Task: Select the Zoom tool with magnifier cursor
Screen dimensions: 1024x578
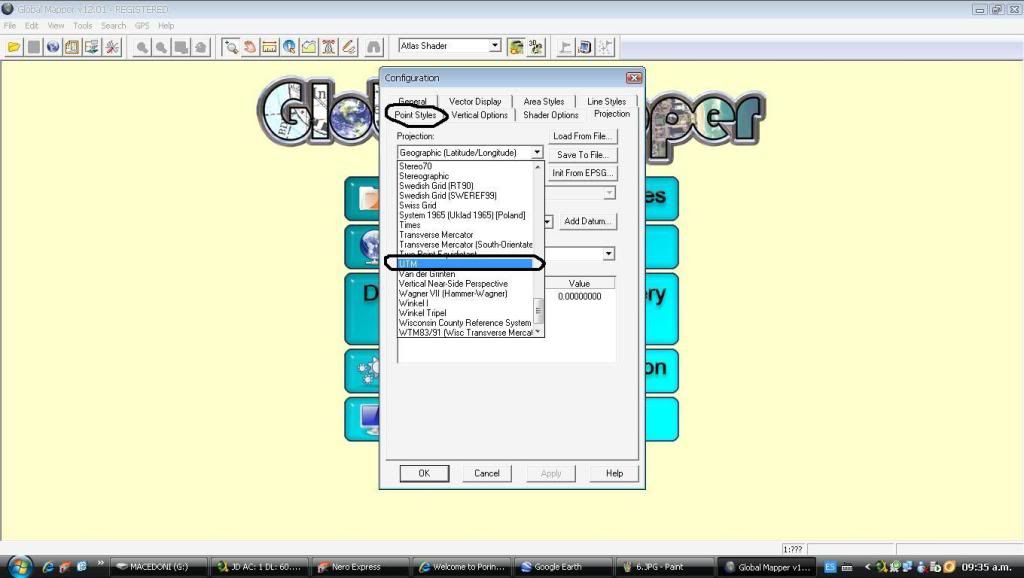Action: [x=230, y=47]
